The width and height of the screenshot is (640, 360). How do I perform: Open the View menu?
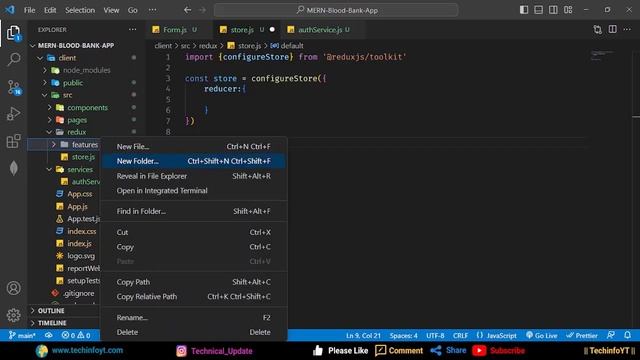click(111, 10)
